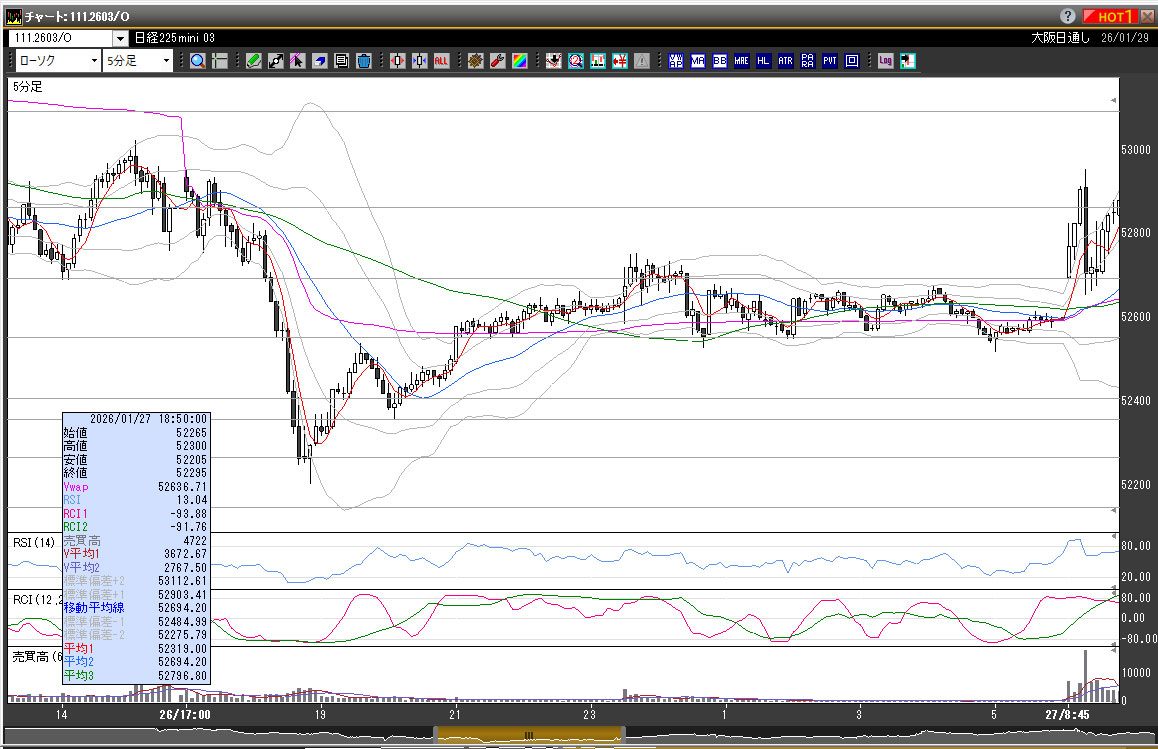Click the trash can delete icon
Screen dimensions: 1158x749
pyautogui.click(x=364, y=61)
